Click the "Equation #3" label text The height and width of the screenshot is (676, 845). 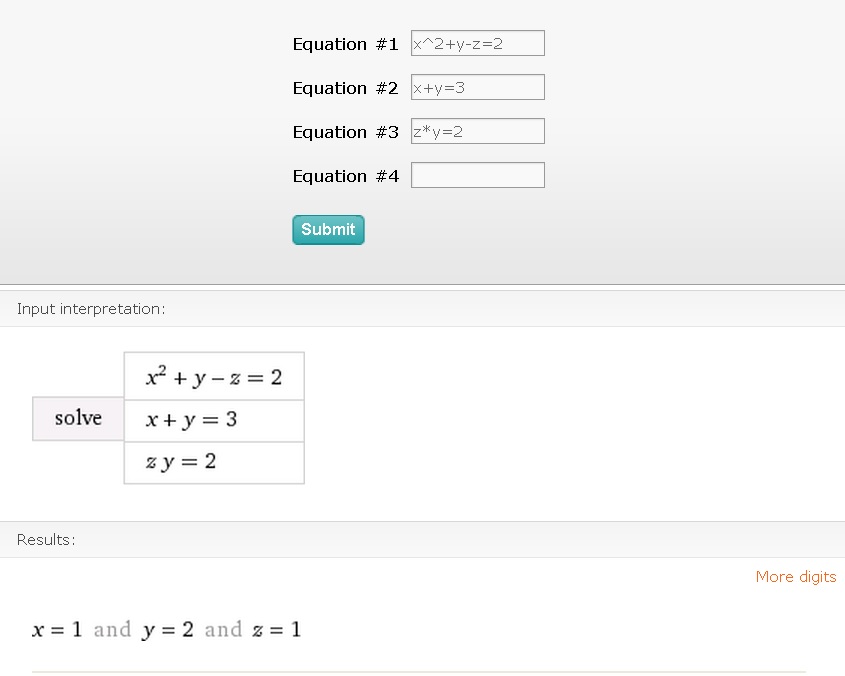tap(345, 132)
